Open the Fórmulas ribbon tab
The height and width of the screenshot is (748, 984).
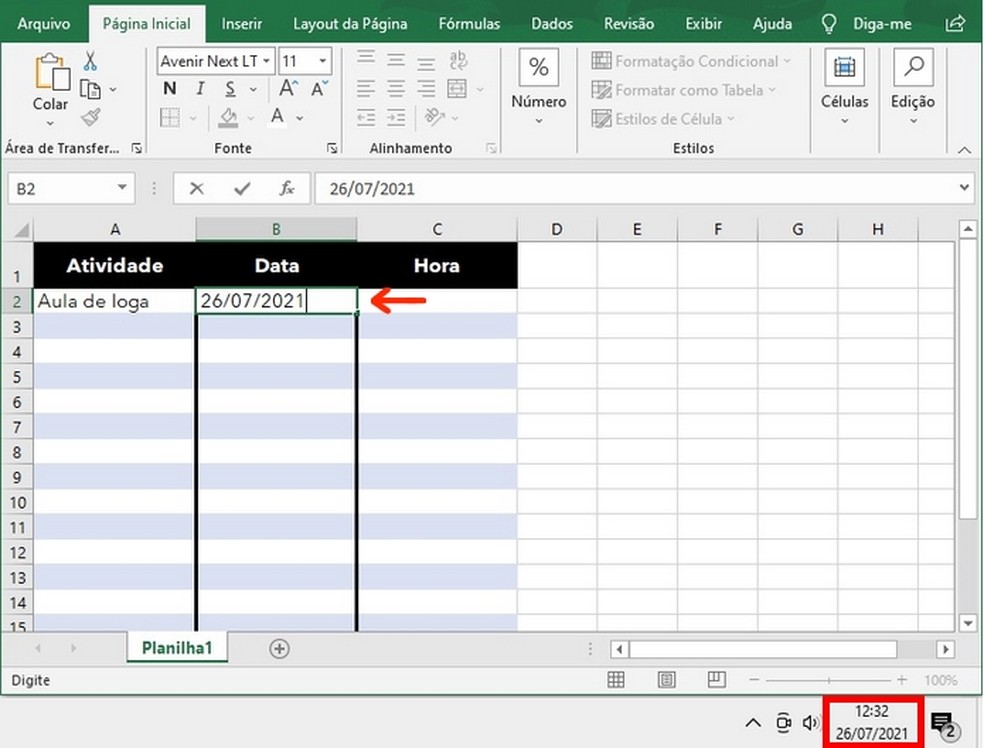(x=469, y=24)
